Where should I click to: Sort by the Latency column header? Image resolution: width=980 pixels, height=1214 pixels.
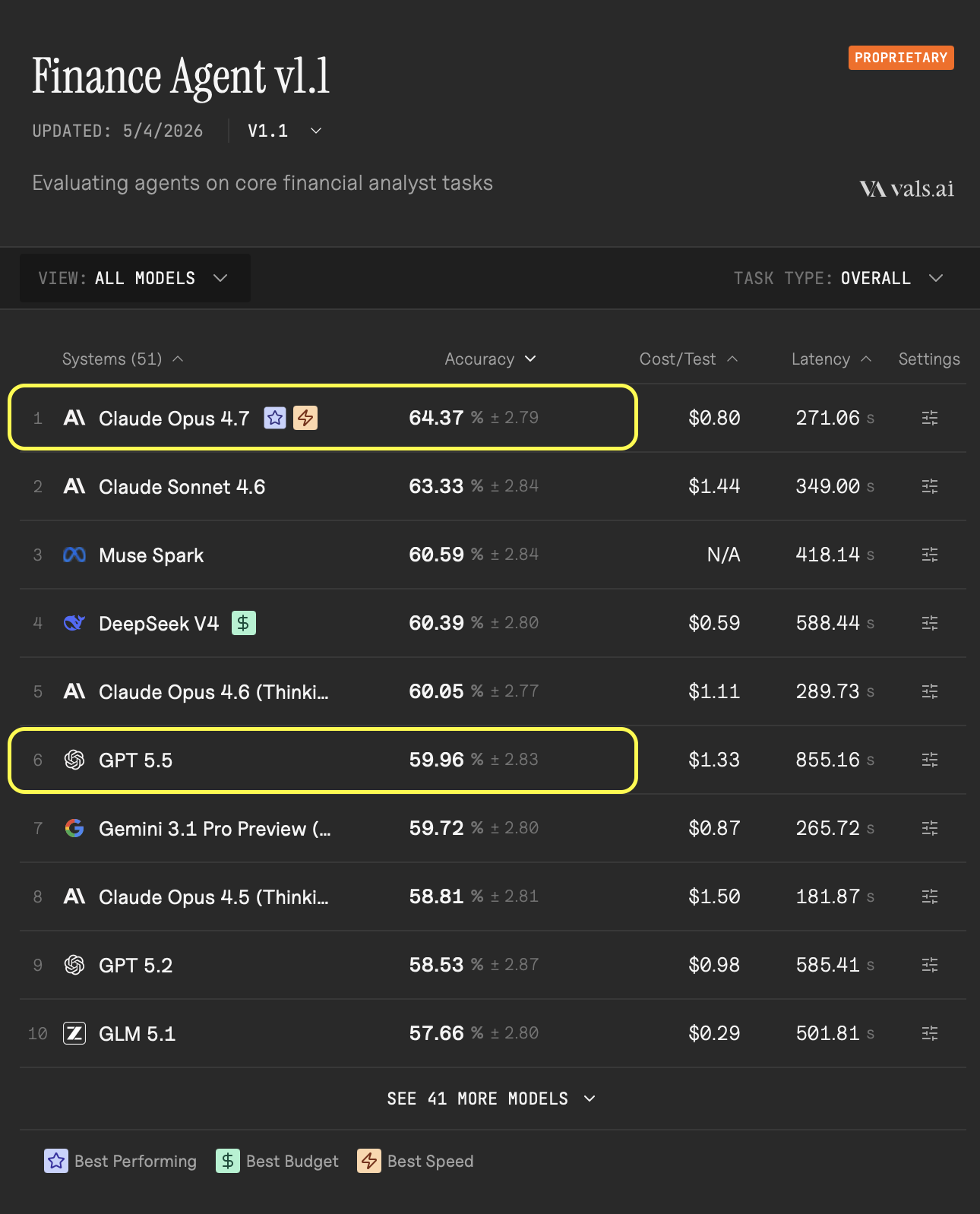(x=831, y=359)
